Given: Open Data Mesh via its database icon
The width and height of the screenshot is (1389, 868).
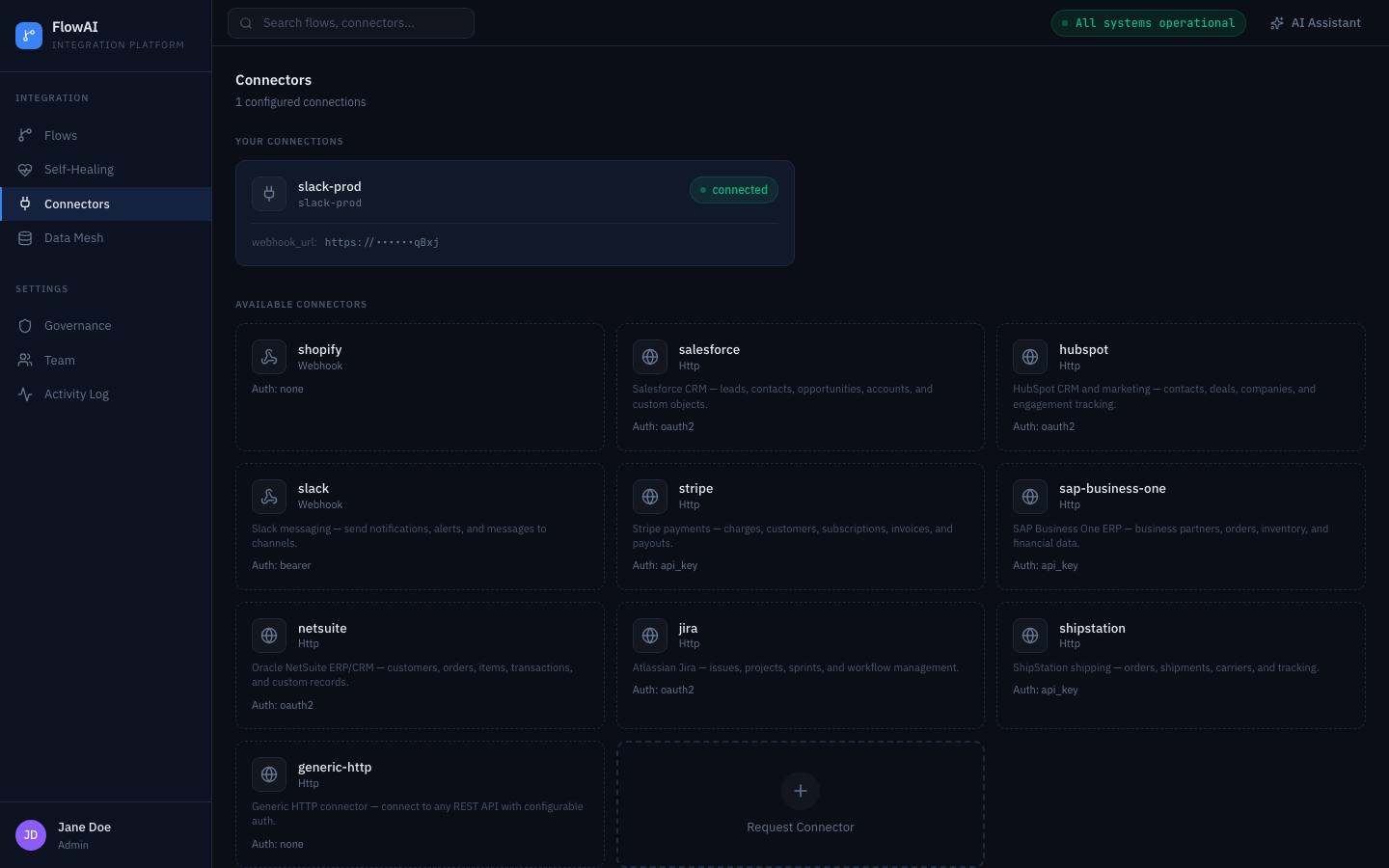Looking at the screenshot, I should [x=25, y=237].
